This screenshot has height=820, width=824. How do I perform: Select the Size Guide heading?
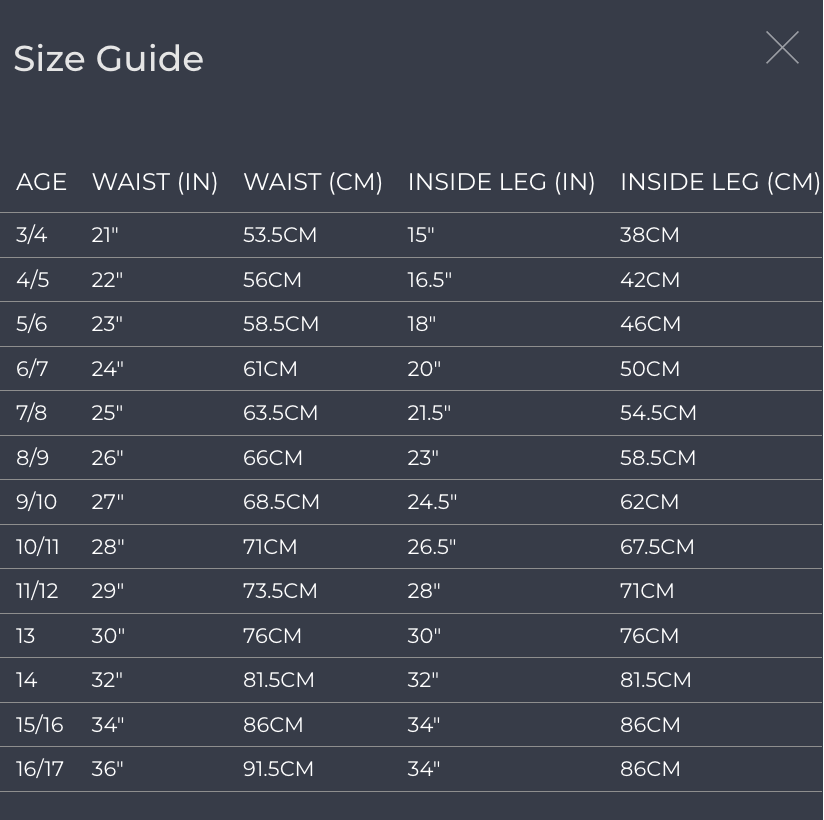[x=108, y=58]
